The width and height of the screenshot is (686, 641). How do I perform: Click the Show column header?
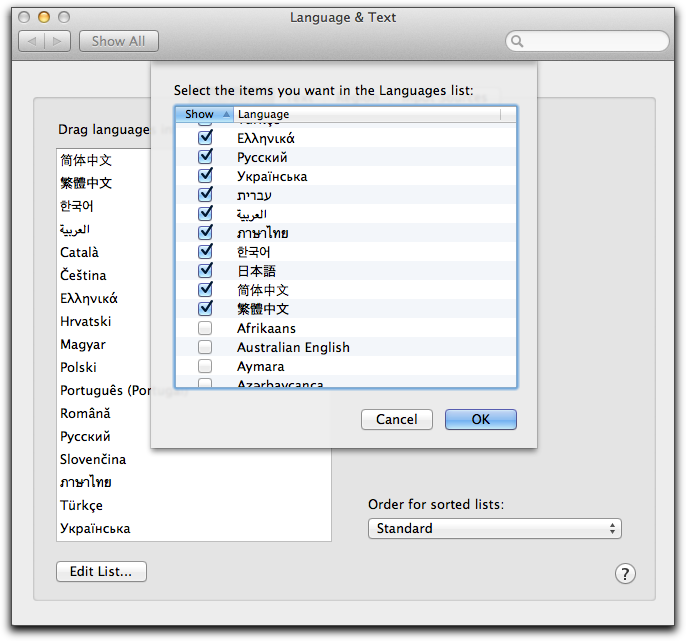(204, 114)
